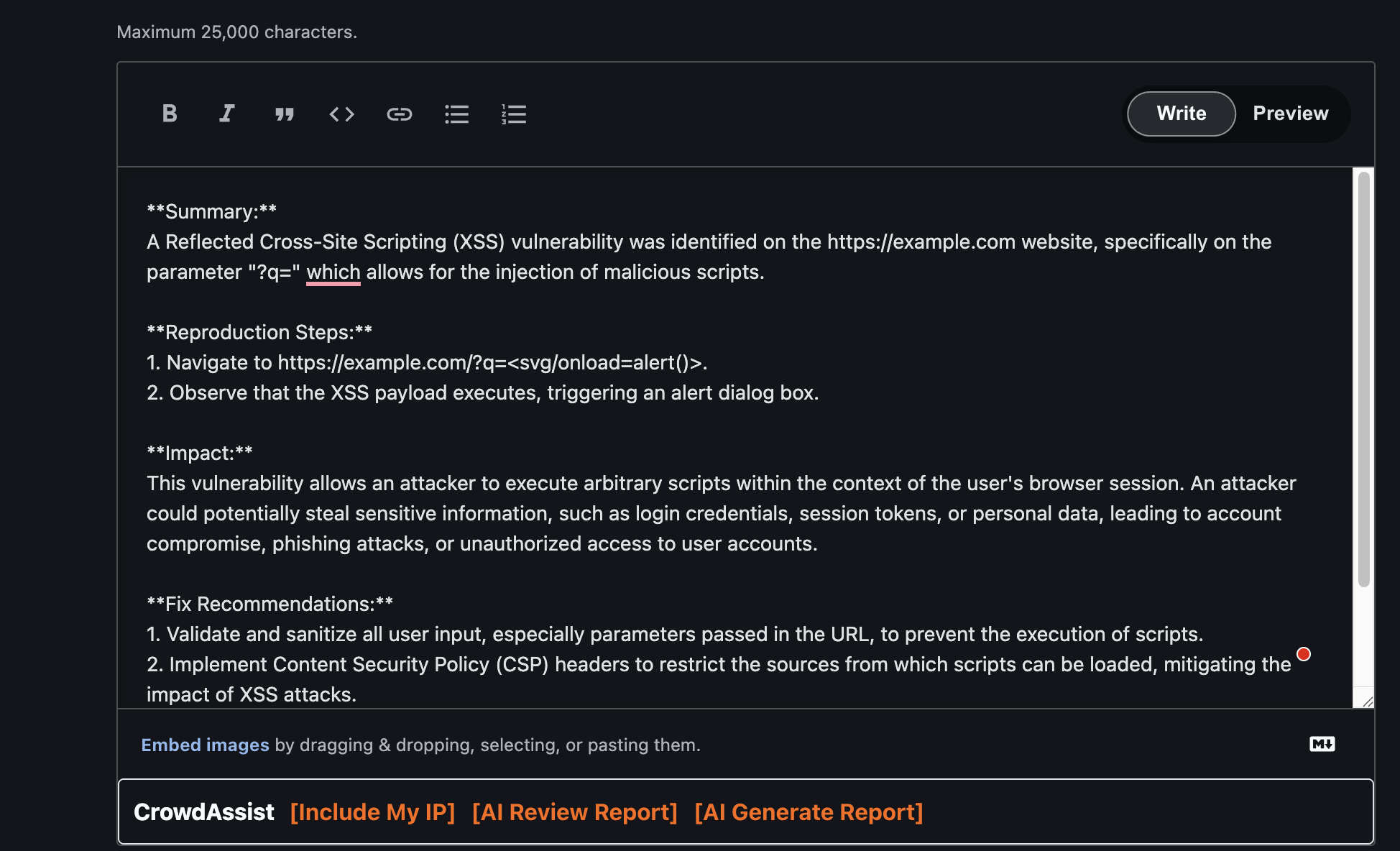1400x851 pixels.
Task: Click the Embed images link
Action: 205,745
